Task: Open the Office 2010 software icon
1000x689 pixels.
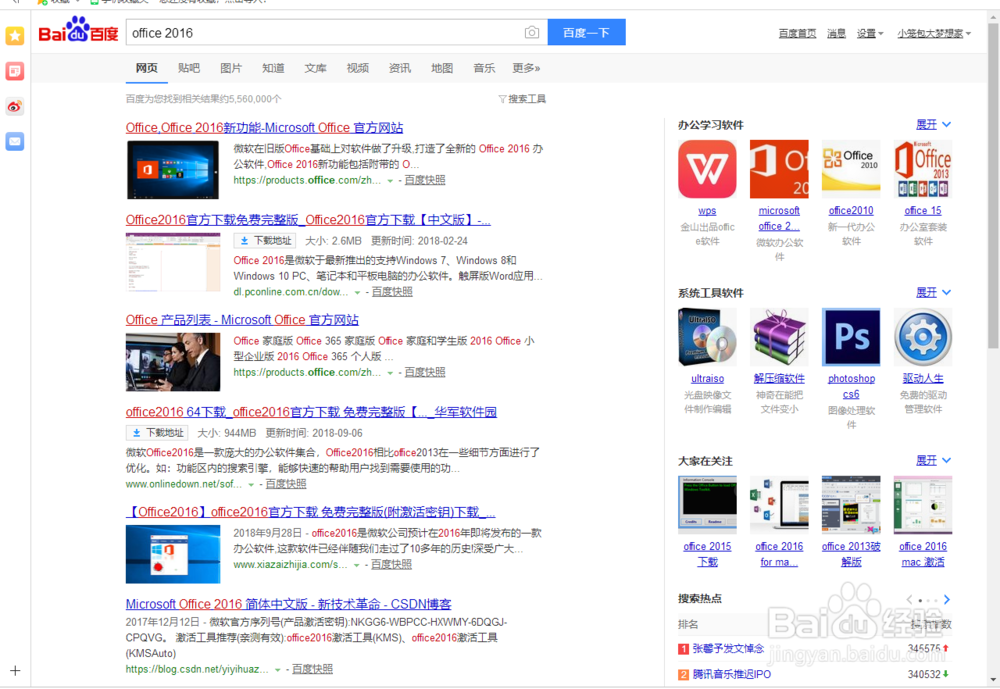Action: point(851,169)
